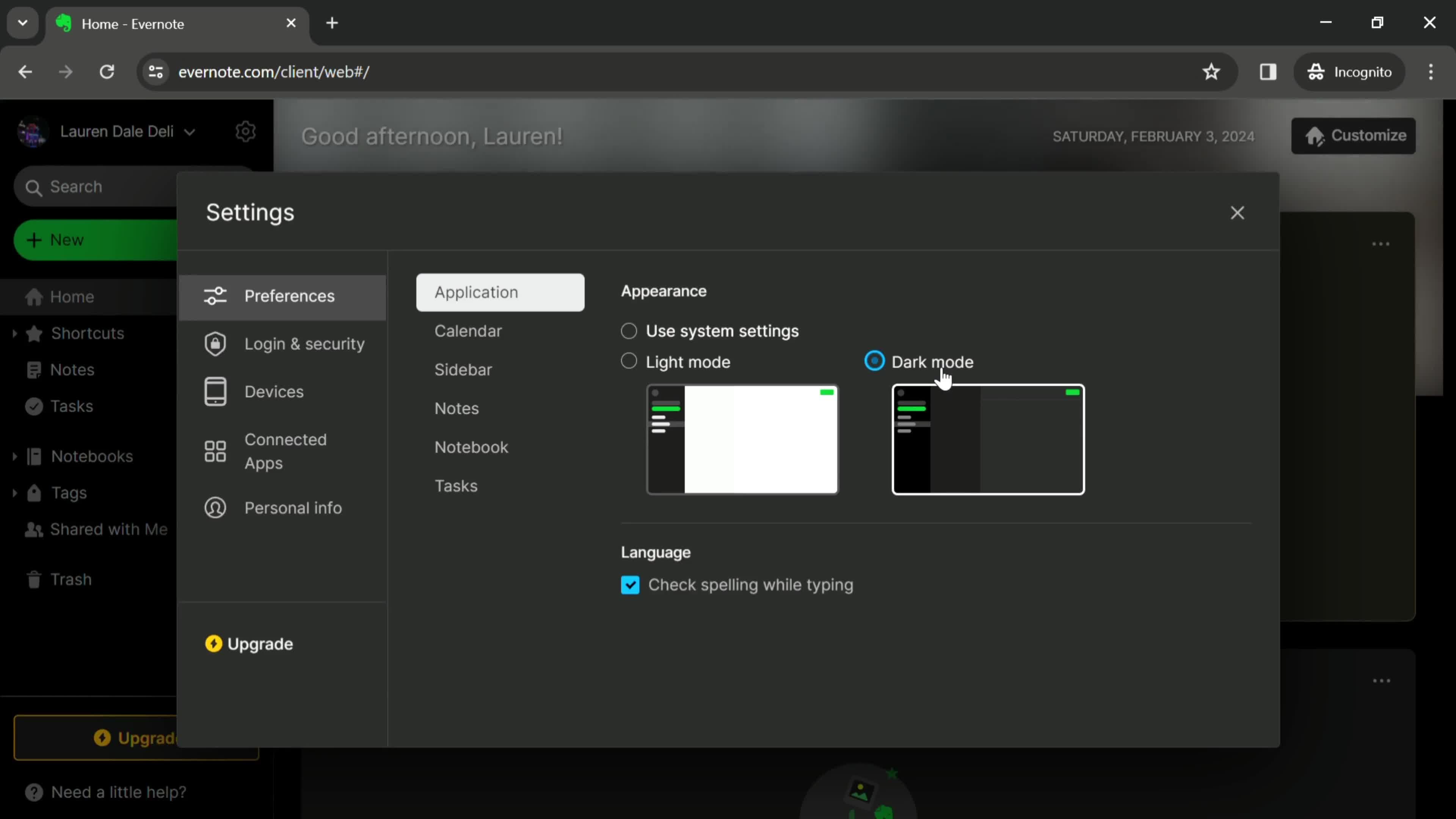Click the Notebooks sidebar icon
The width and height of the screenshot is (1456, 819).
pyautogui.click(x=34, y=456)
